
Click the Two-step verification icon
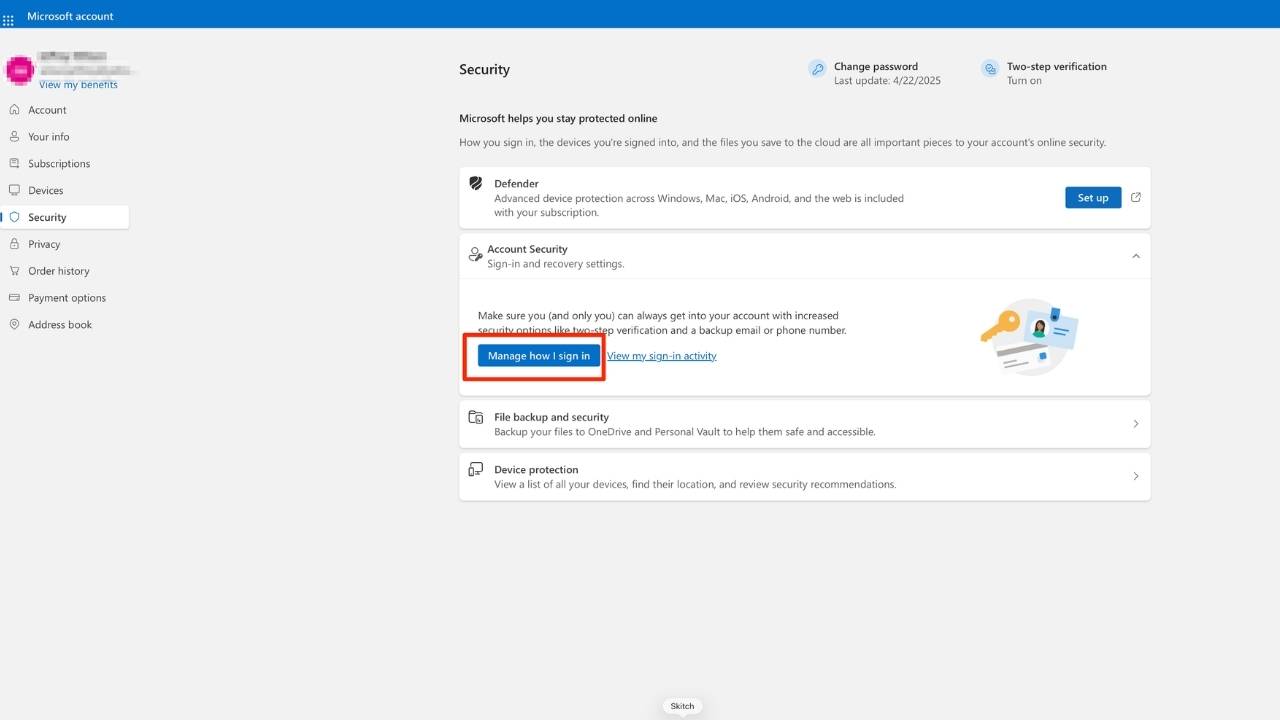(990, 69)
